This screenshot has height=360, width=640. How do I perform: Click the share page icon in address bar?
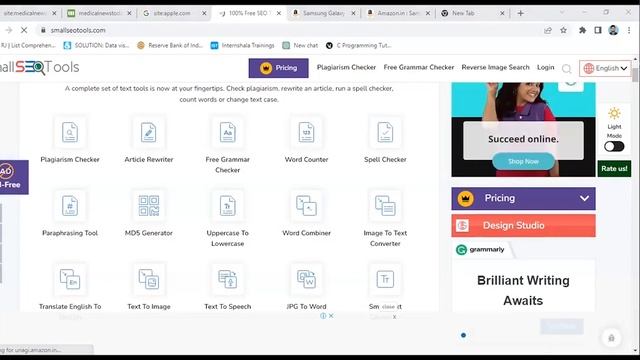(548, 30)
